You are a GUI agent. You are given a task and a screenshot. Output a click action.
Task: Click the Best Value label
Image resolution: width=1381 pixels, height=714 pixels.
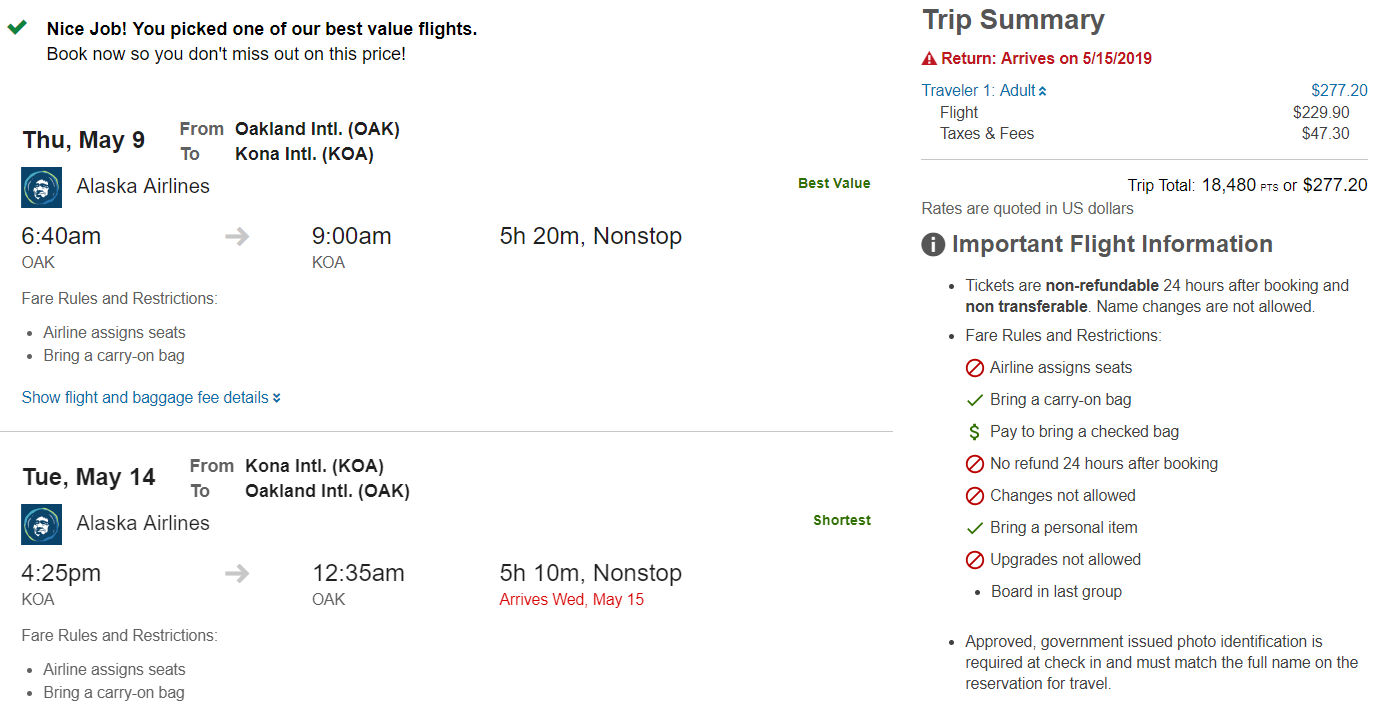[834, 184]
